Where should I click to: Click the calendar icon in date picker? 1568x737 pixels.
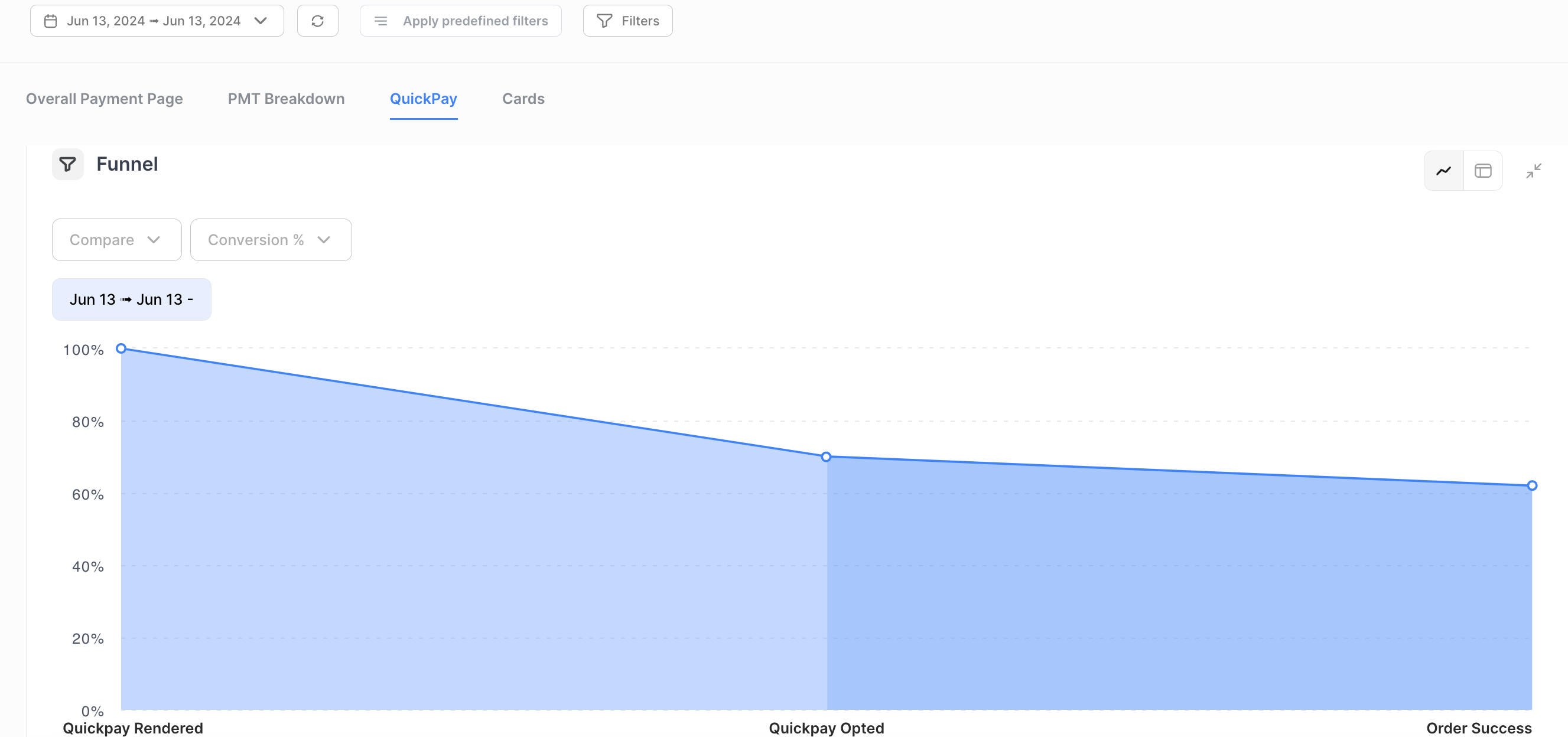[51, 21]
